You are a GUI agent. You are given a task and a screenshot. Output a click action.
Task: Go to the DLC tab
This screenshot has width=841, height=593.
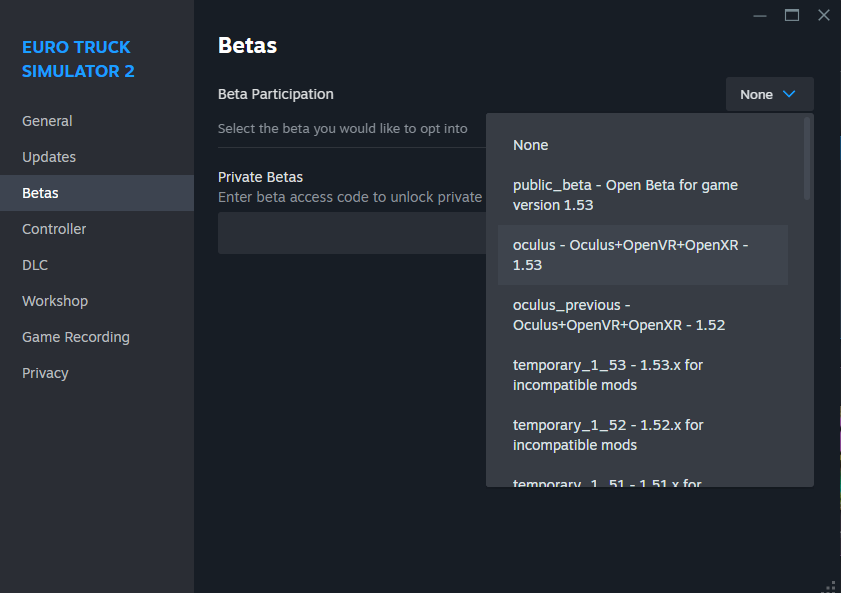[35, 265]
